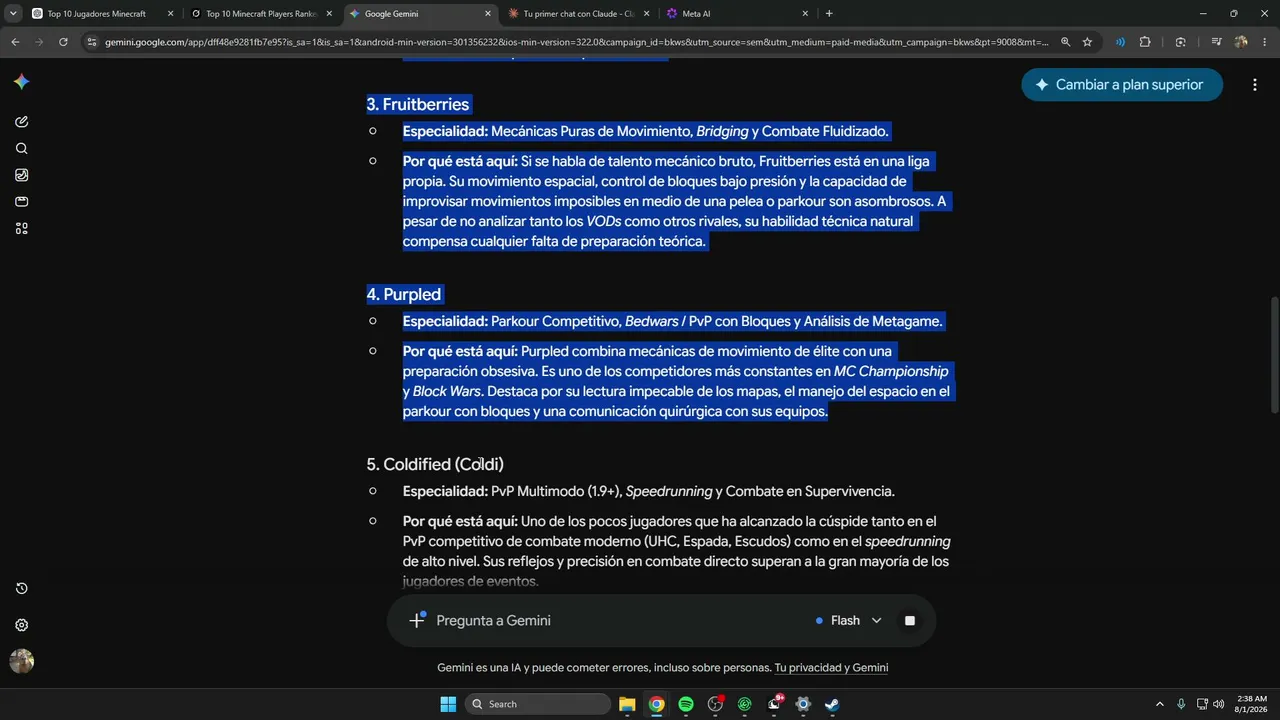Viewport: 1280px width, 720px height.
Task: Open Chrome from the taskbar
Action: pyautogui.click(x=656, y=704)
